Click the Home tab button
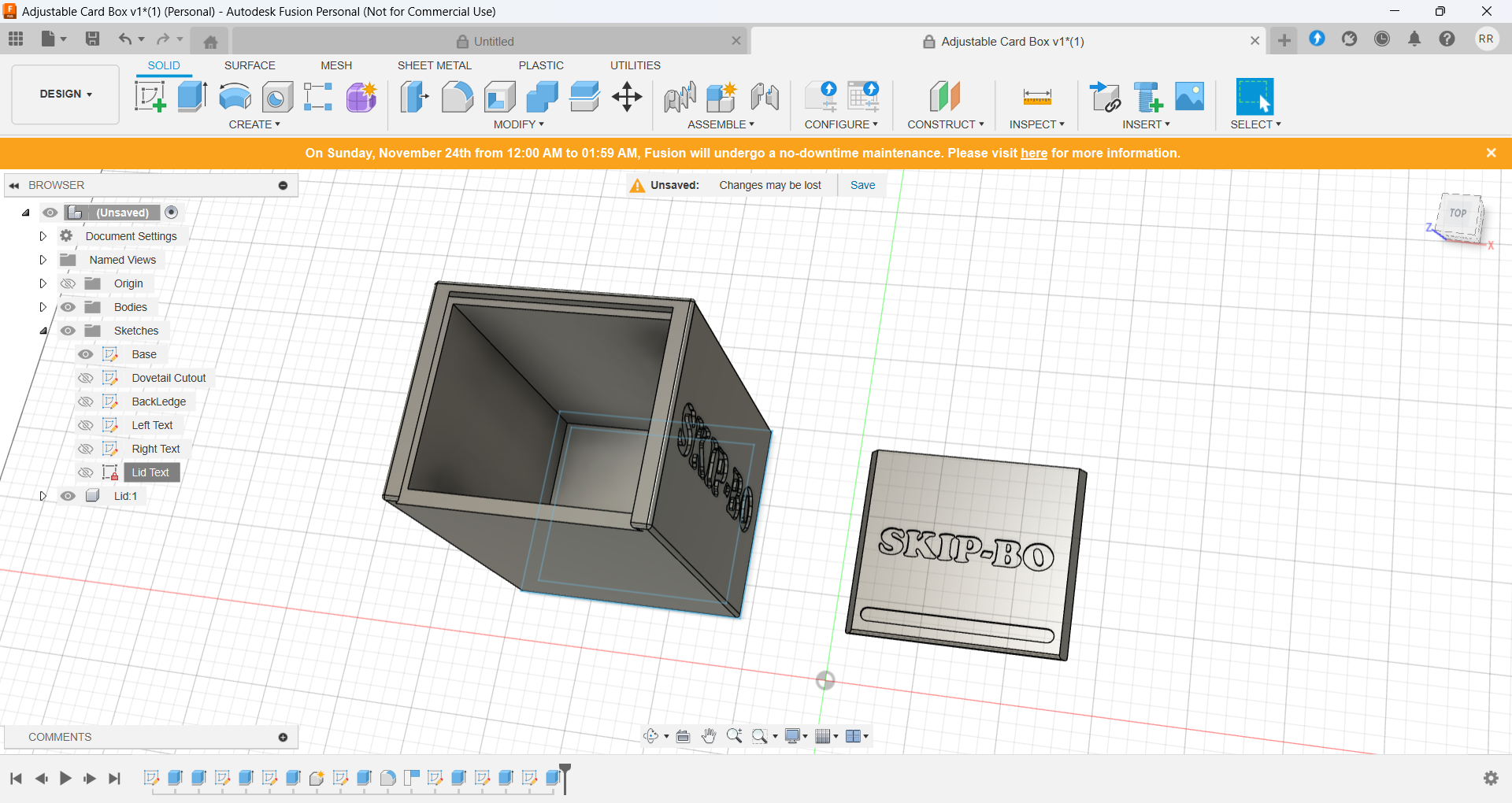Viewport: 1512px width, 803px height. (x=210, y=42)
